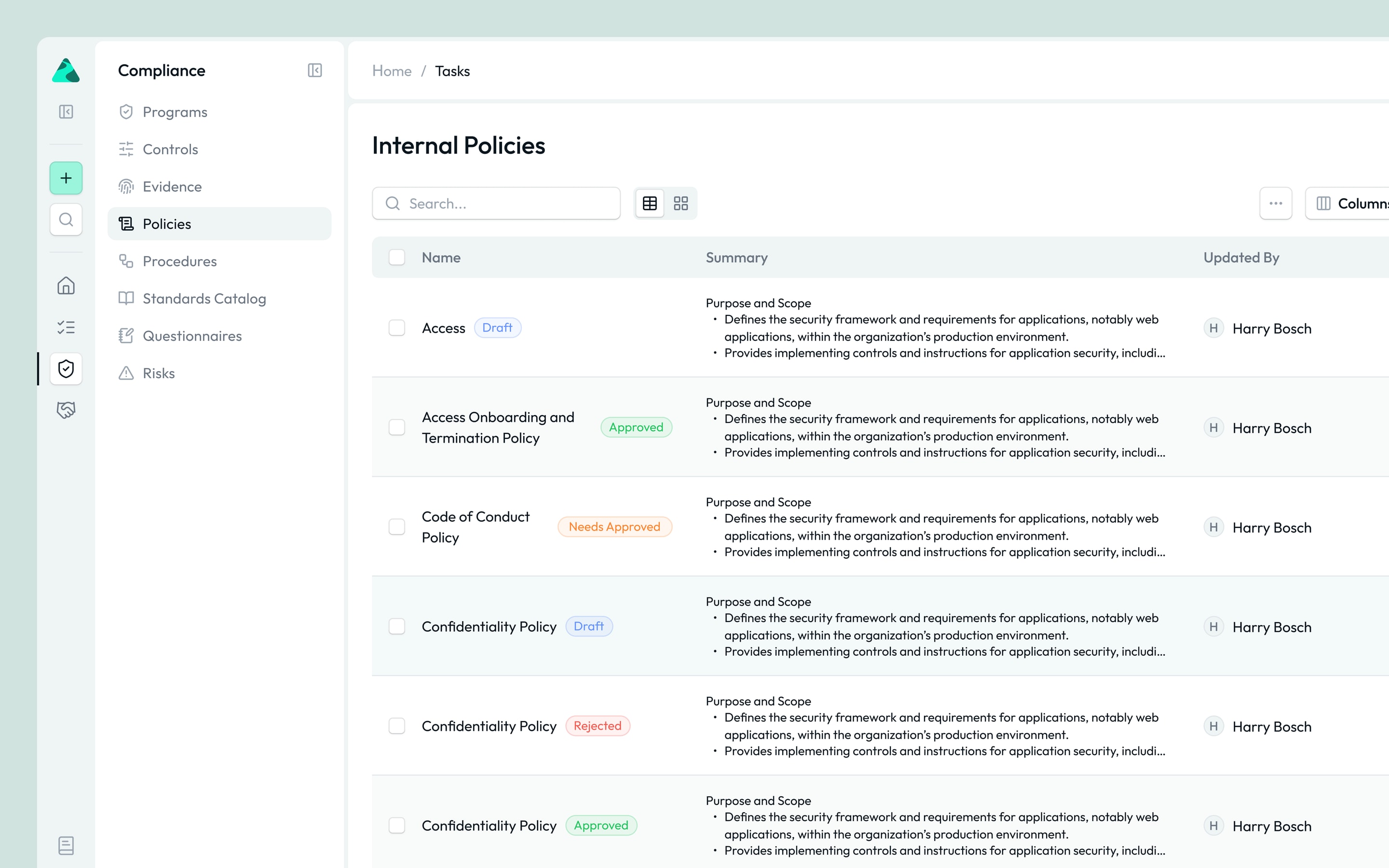The width and height of the screenshot is (1389, 868).
Task: Open Controls in the Compliance menu
Action: point(219,149)
